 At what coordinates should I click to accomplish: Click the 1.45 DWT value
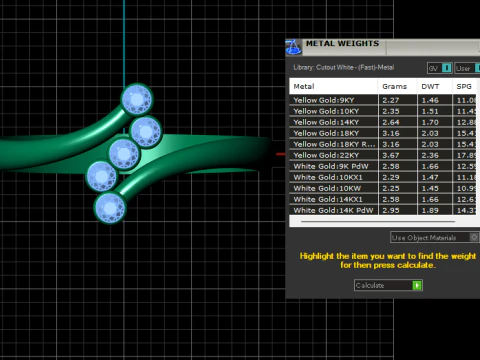point(430,188)
